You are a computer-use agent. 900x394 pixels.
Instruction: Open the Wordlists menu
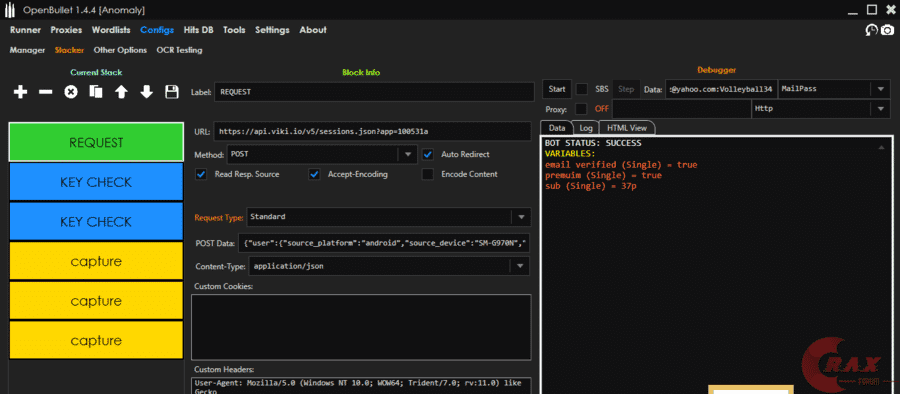pyautogui.click(x=111, y=30)
